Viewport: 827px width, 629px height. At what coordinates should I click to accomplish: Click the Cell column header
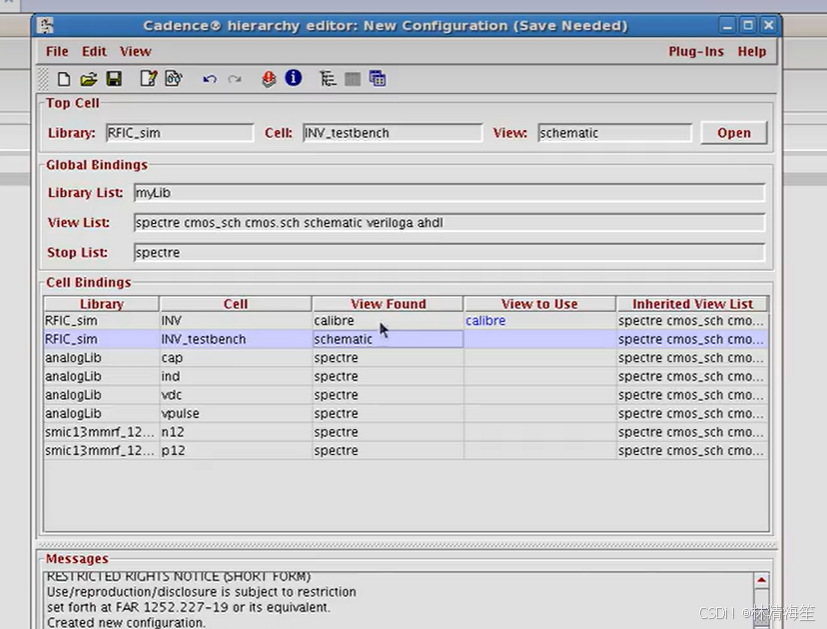(235, 304)
